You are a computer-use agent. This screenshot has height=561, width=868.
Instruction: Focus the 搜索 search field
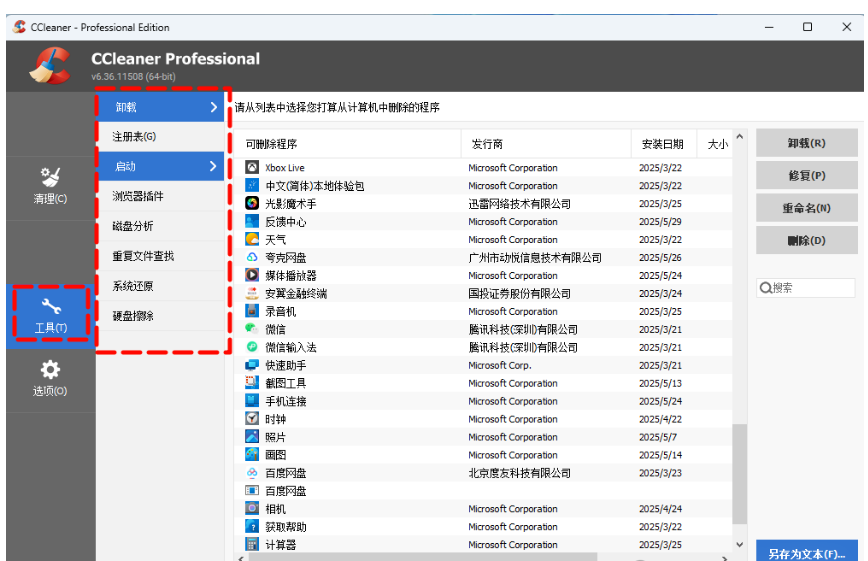(806, 287)
